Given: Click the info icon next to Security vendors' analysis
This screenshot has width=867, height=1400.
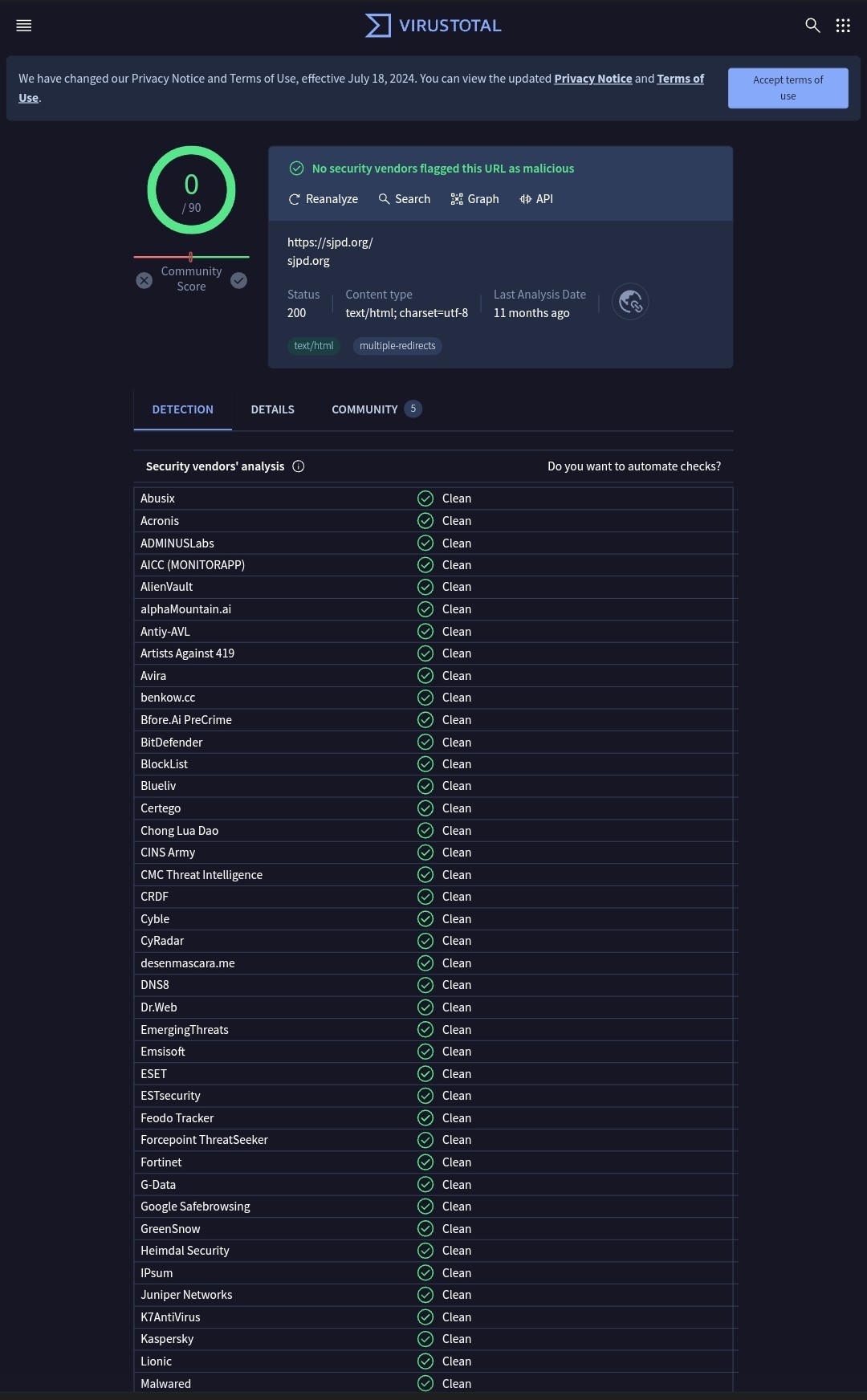Looking at the screenshot, I should [299, 466].
